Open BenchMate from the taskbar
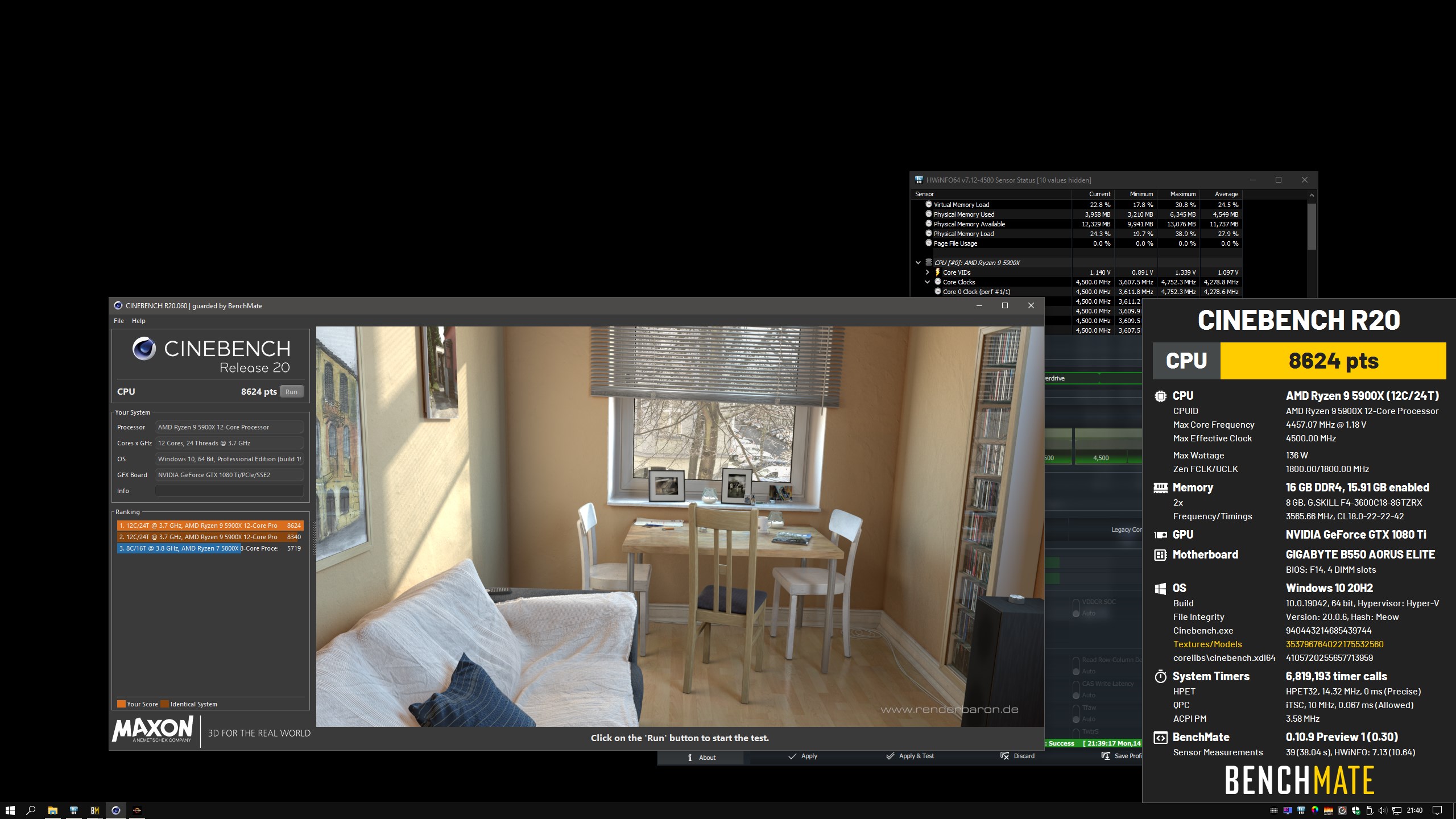The image size is (1456, 819). 94,810
